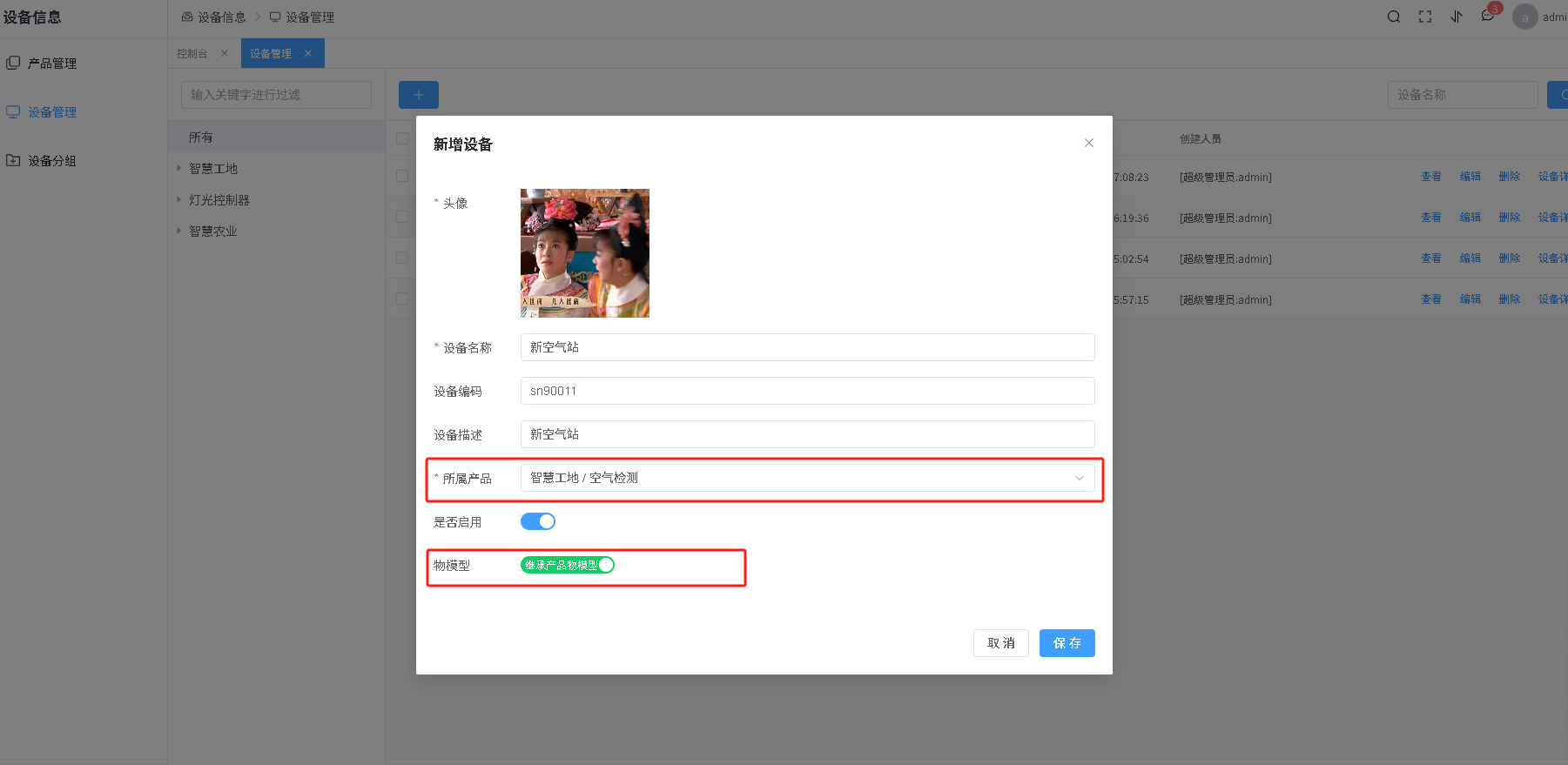Click the blue plus add button
Image resolution: width=1568 pixels, height=765 pixels.
click(x=418, y=95)
